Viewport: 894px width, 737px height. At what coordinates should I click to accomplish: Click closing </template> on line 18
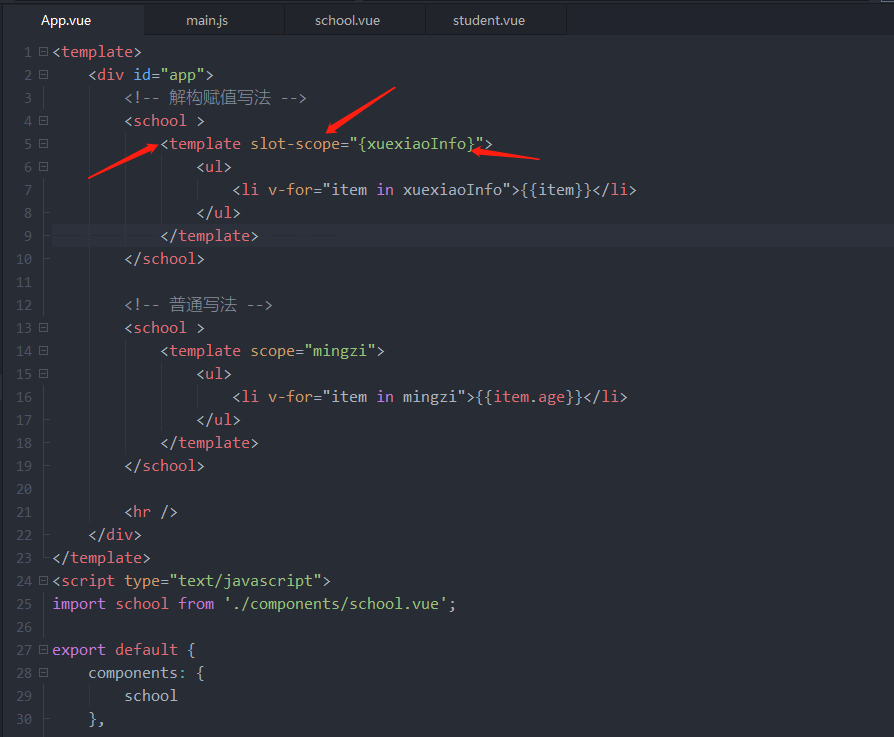[x=209, y=443]
